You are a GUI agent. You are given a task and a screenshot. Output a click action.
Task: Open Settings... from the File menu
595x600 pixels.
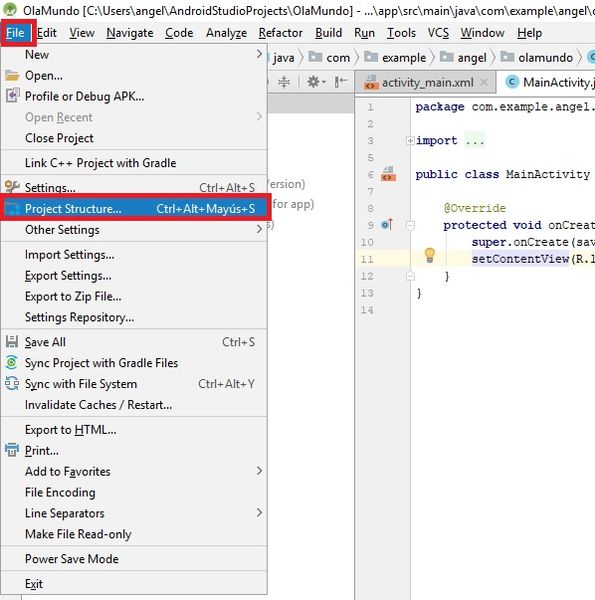coord(134,188)
